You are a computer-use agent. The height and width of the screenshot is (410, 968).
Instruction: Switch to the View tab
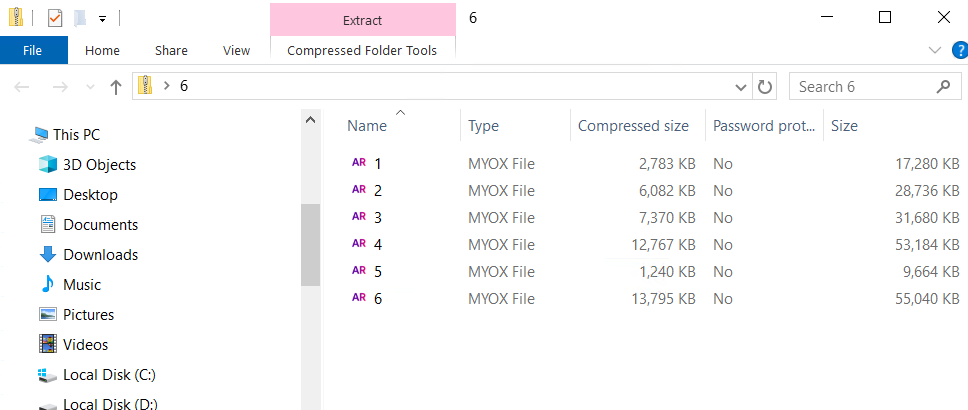click(x=236, y=50)
